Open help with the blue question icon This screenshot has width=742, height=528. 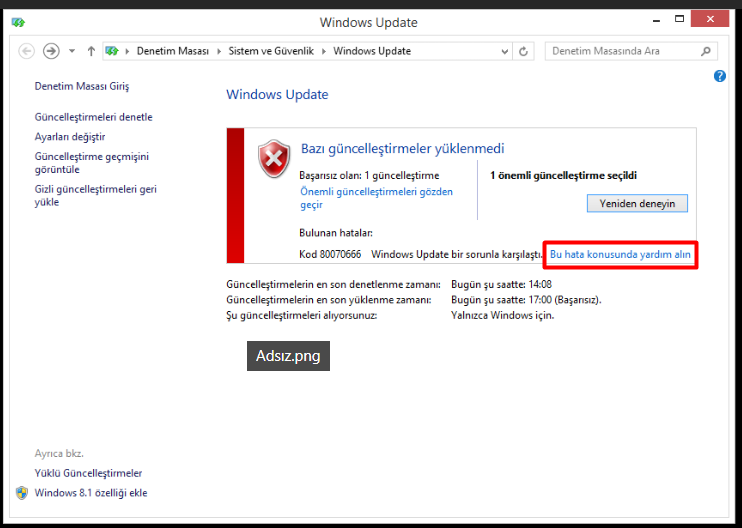click(720, 76)
